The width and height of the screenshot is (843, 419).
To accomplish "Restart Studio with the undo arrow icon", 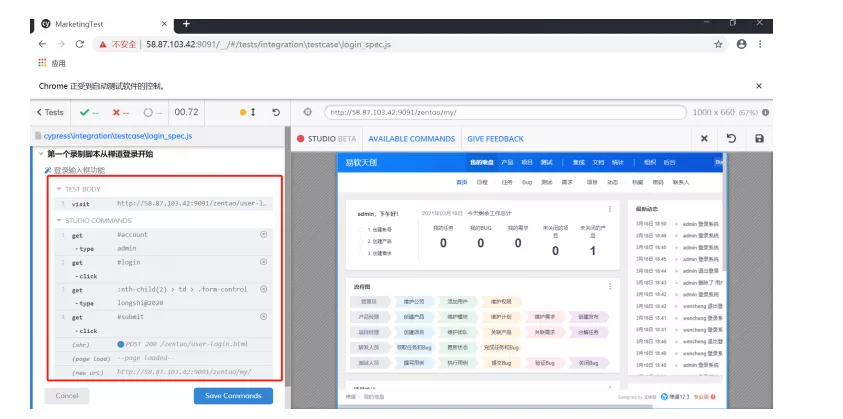I will pos(731,138).
